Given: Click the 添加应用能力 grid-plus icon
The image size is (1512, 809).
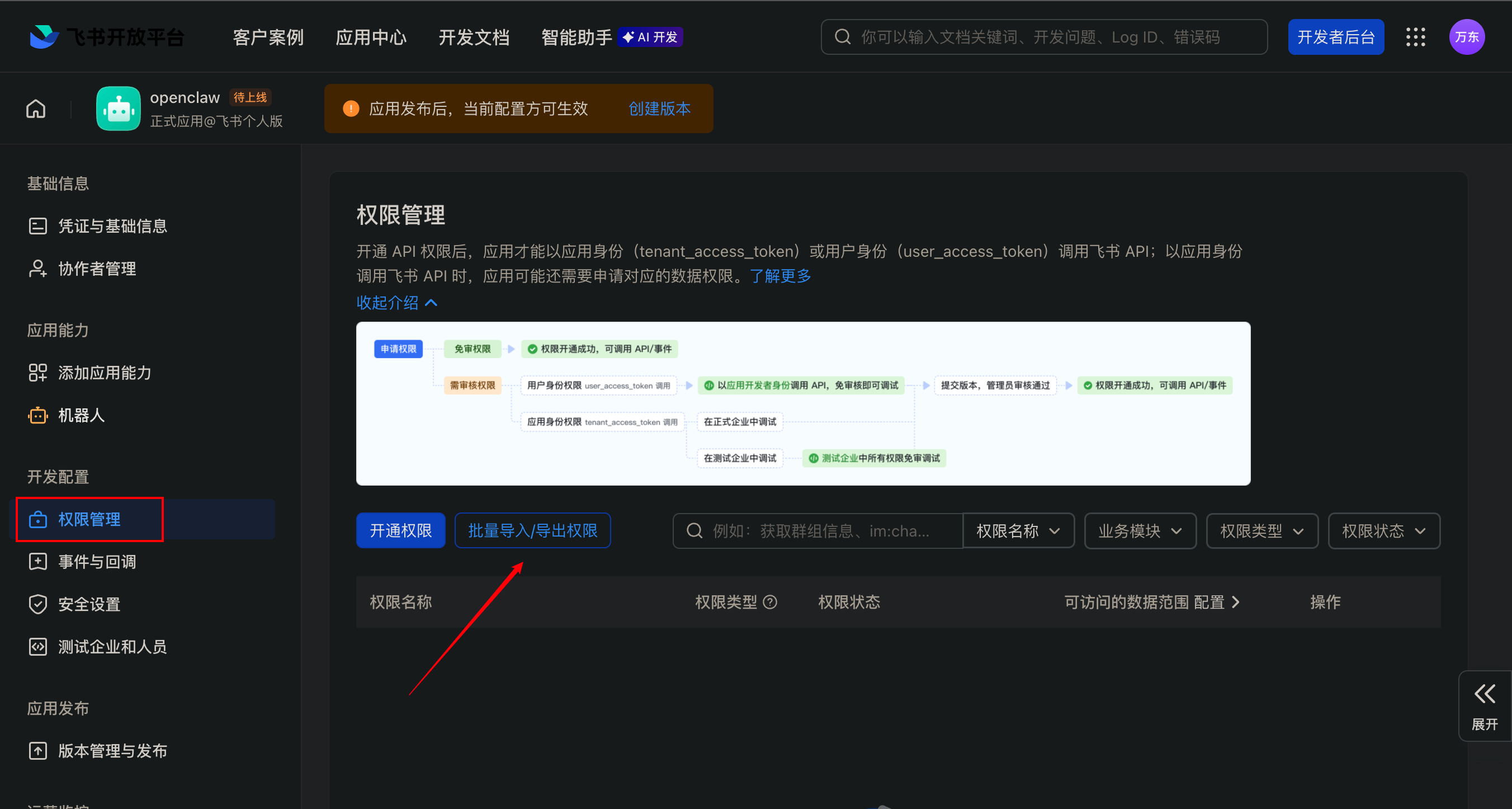Looking at the screenshot, I should point(37,373).
